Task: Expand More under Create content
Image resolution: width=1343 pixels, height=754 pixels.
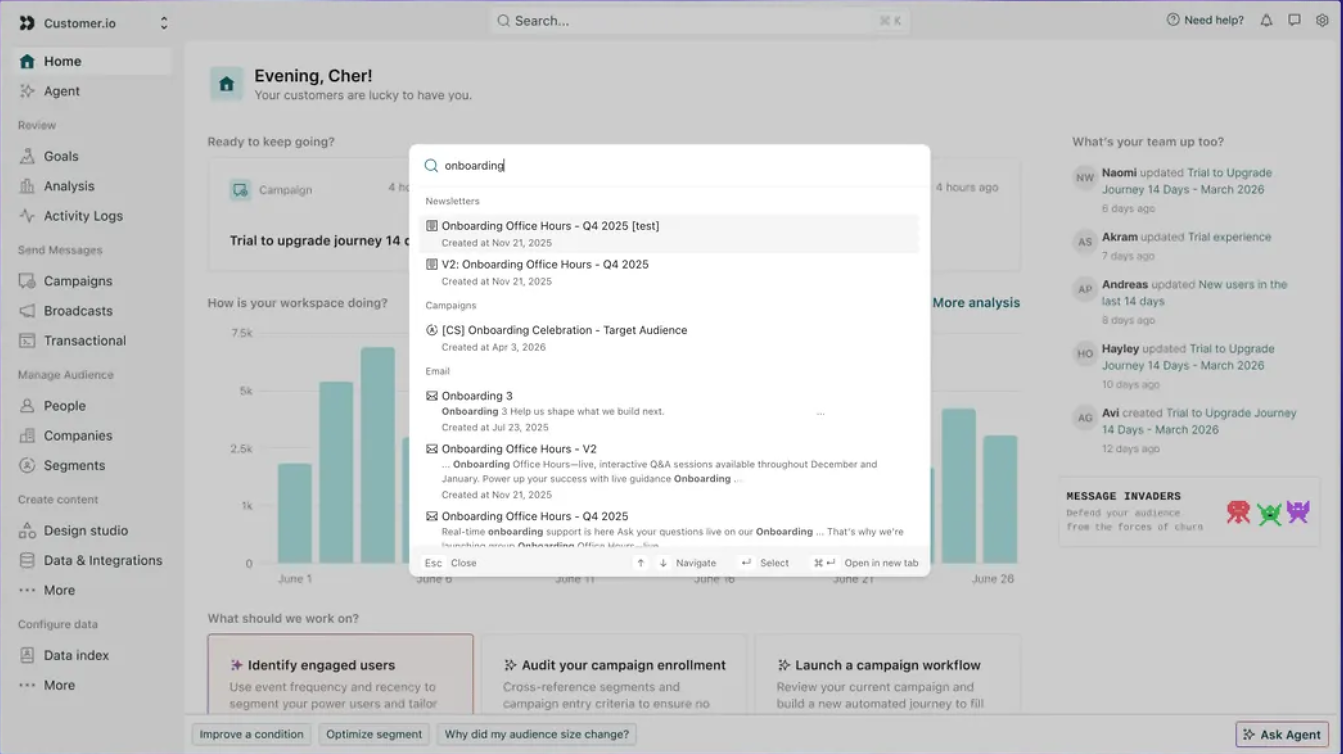Action: [x=59, y=591]
